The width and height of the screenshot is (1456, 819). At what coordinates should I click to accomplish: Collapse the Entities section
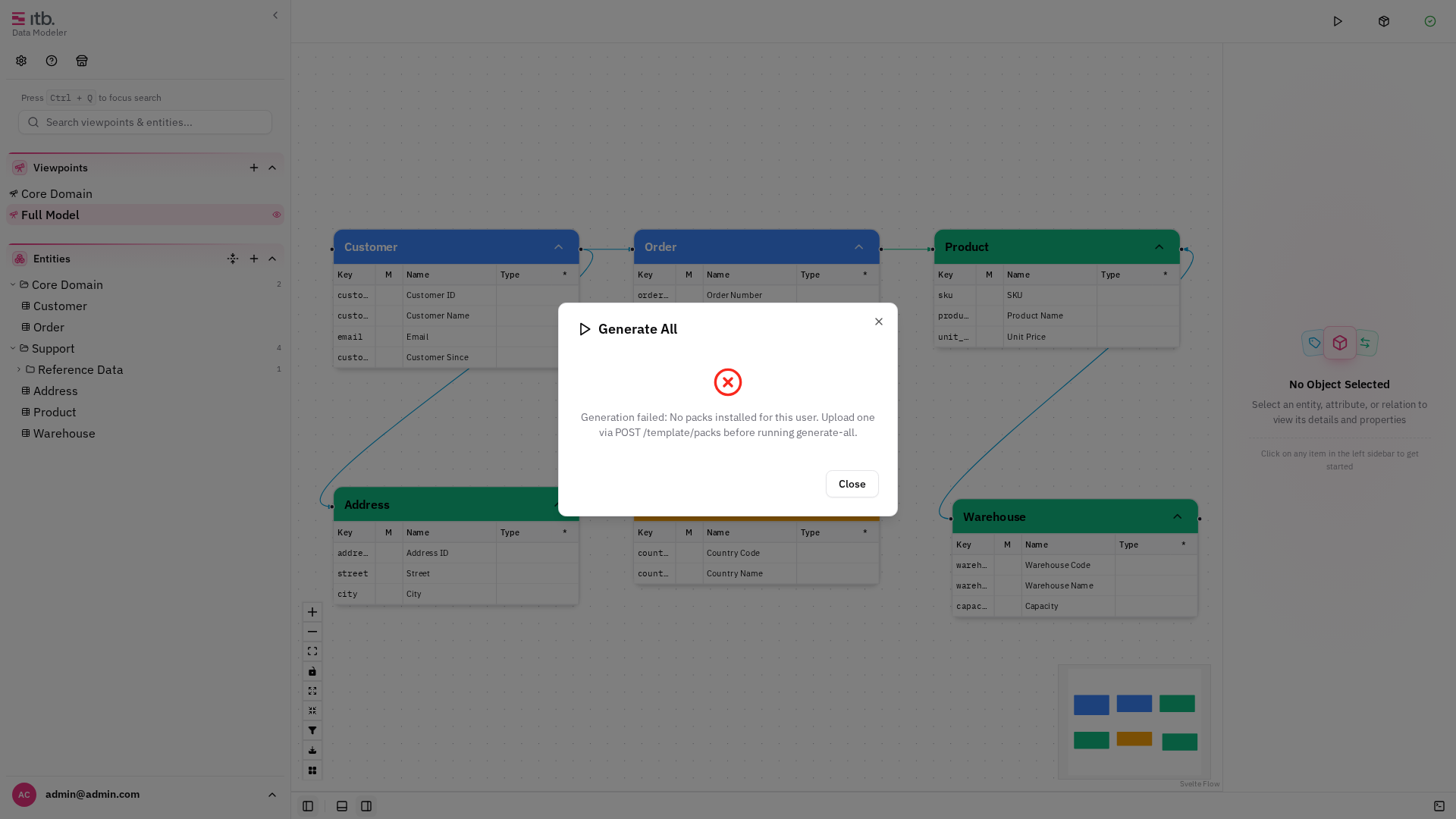click(272, 259)
